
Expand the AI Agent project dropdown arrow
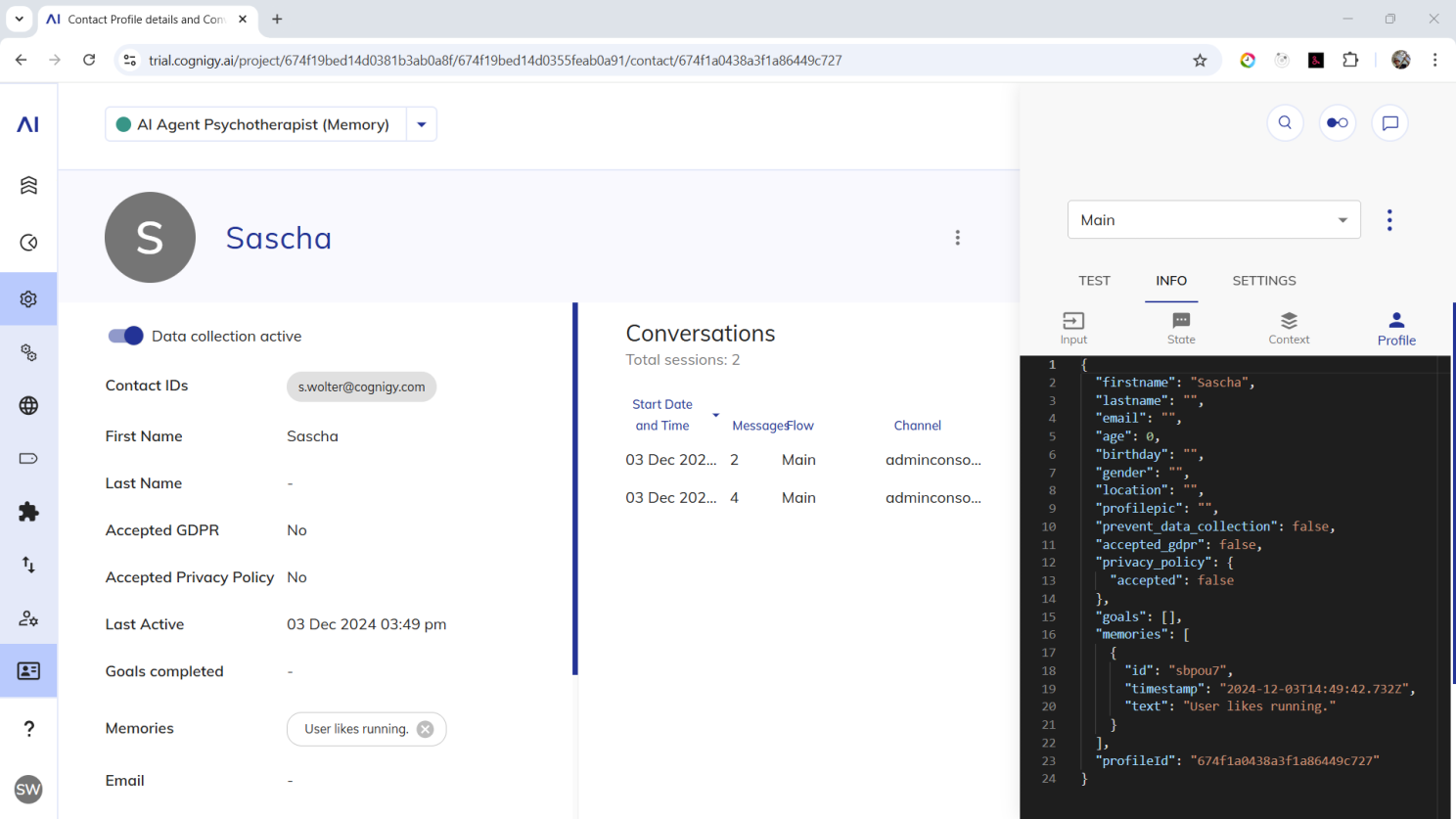tap(422, 124)
